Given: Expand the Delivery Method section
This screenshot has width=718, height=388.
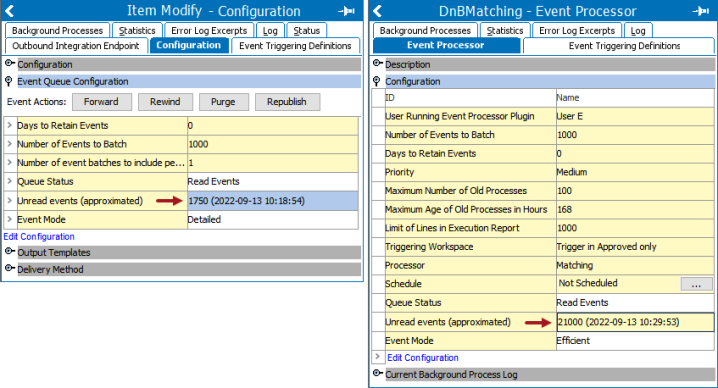Looking at the screenshot, I should tap(9, 268).
